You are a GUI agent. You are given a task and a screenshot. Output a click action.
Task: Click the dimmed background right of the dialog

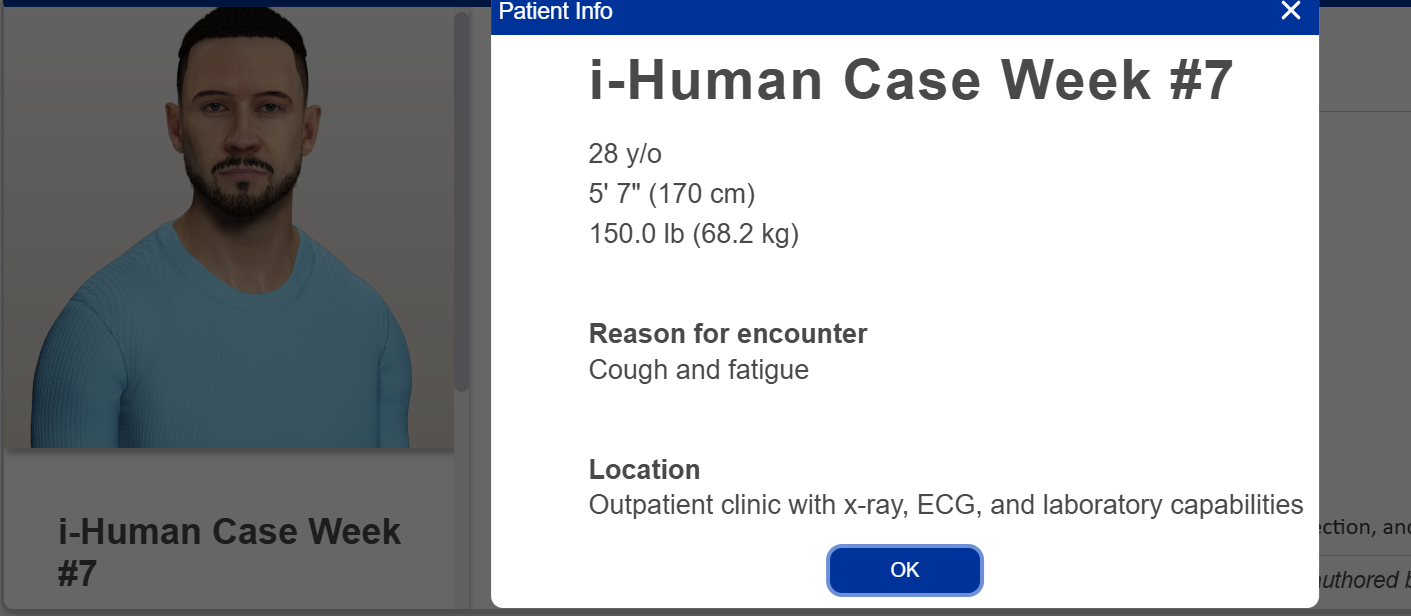(x=1365, y=300)
